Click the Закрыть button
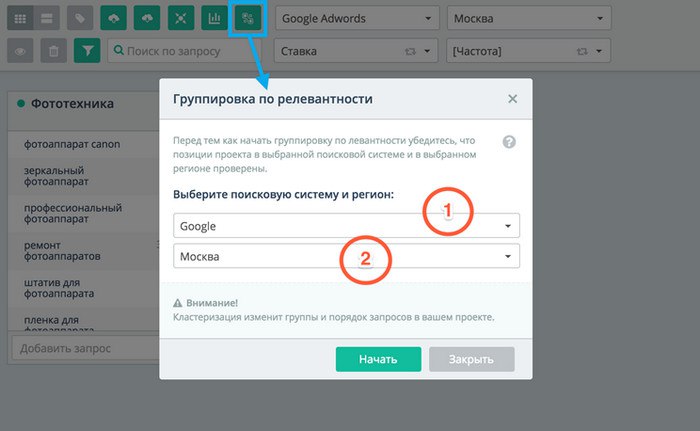 coord(472,359)
